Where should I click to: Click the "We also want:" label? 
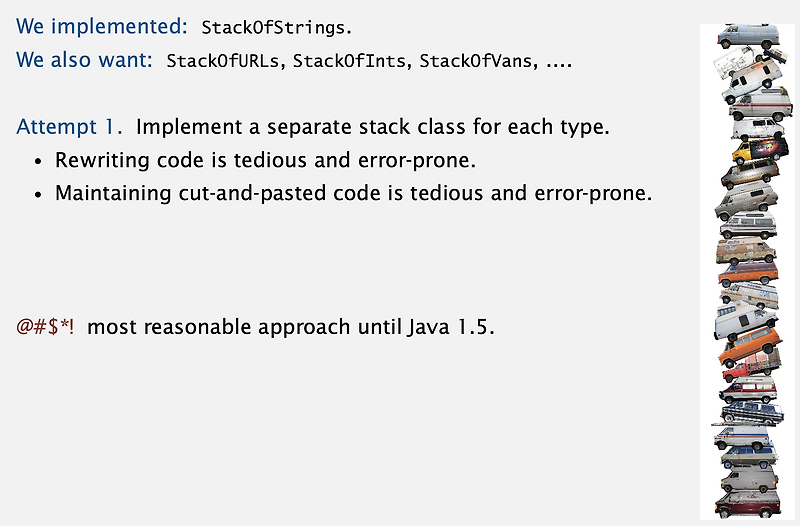point(84,60)
